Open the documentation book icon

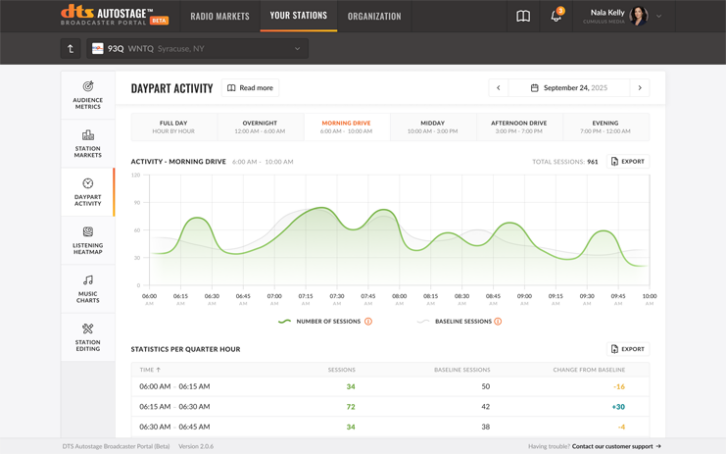point(523,16)
